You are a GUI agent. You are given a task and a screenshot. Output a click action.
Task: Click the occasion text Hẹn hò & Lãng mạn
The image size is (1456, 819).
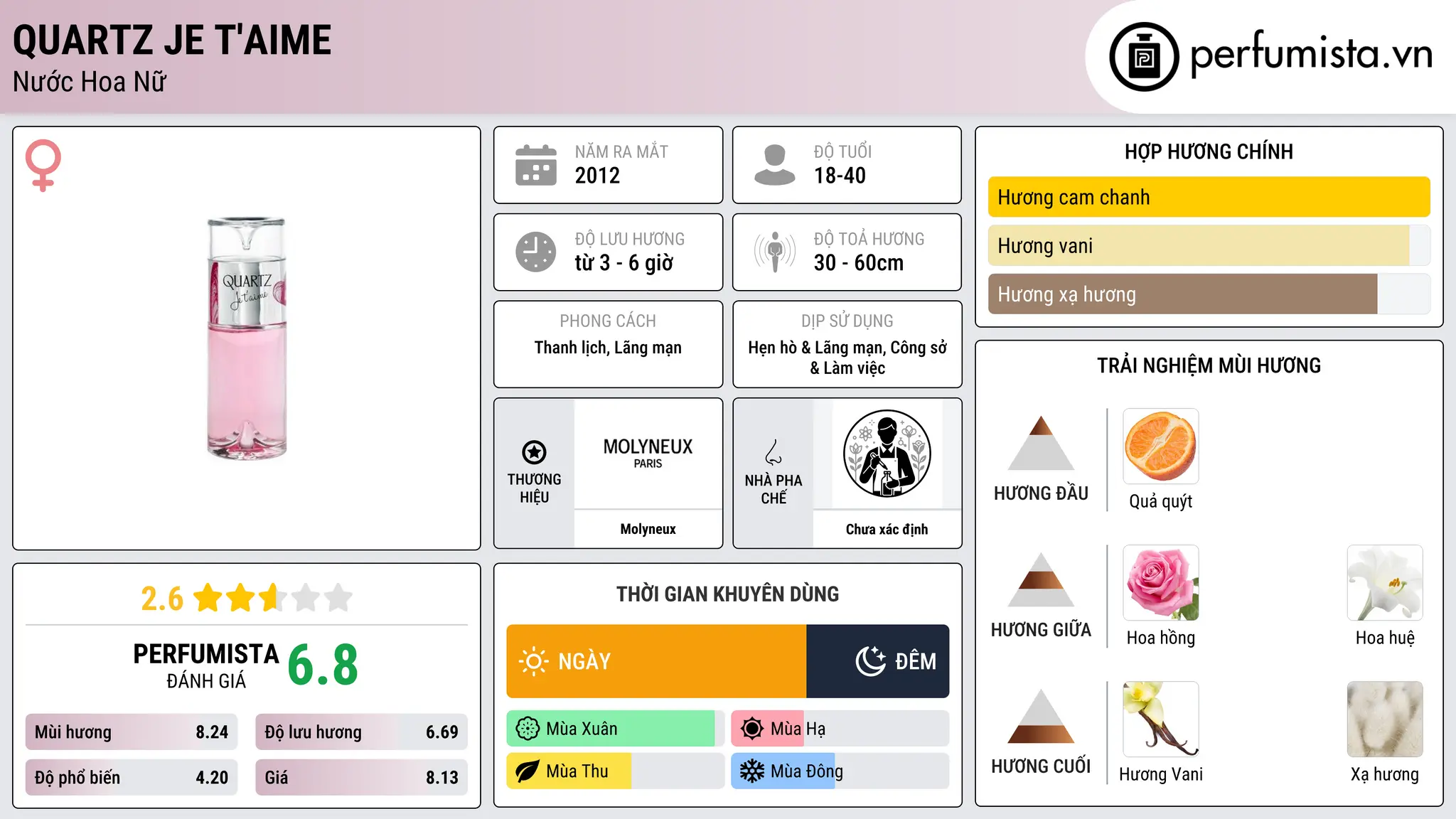816,348
